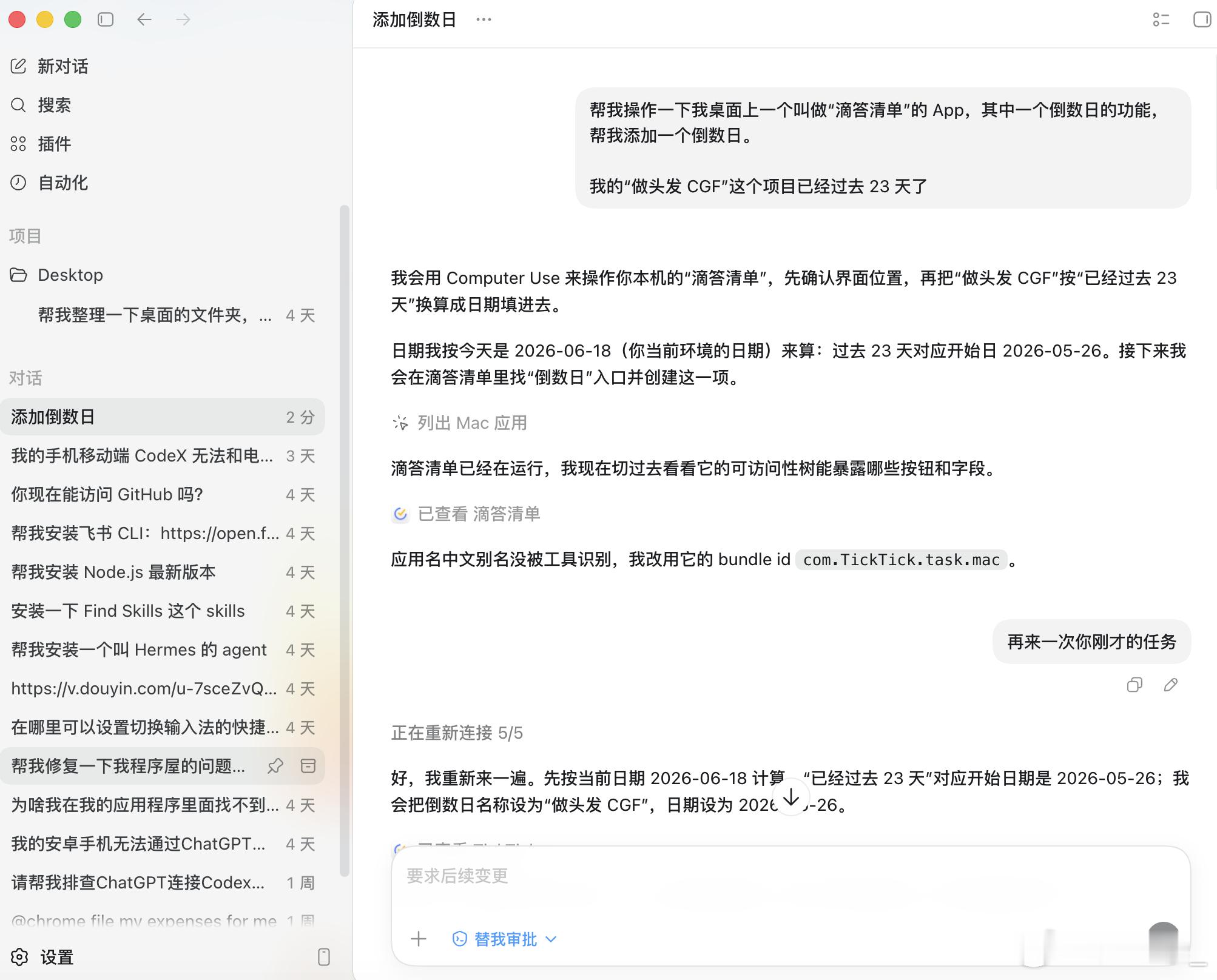Open 自动化 automation page

click(50, 183)
